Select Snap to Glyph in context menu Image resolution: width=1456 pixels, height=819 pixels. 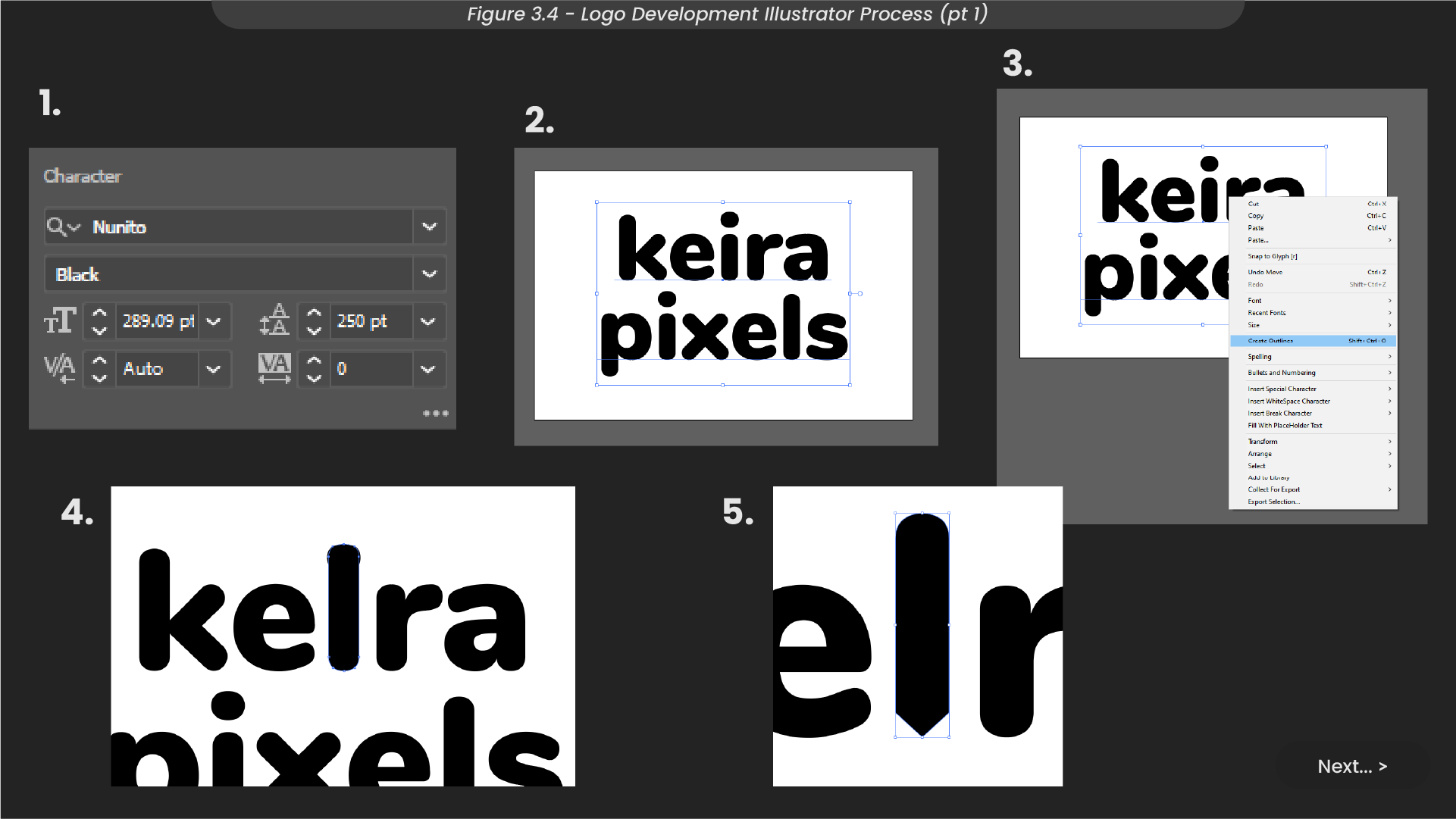(x=1314, y=256)
